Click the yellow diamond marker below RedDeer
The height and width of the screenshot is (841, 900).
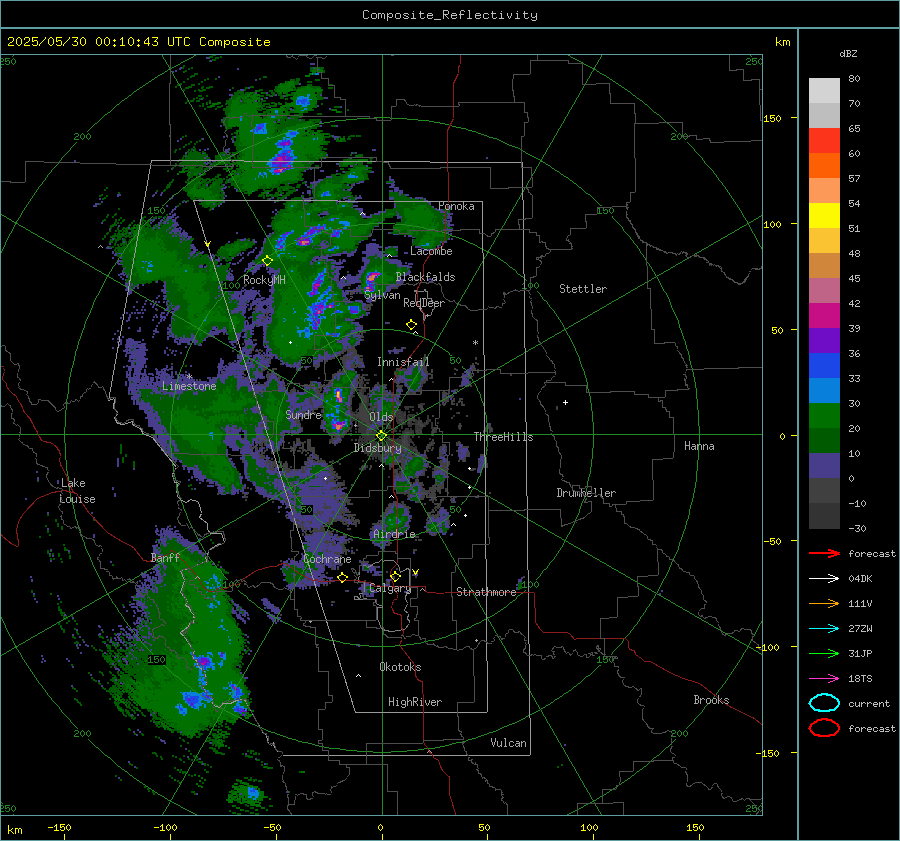(x=411, y=325)
